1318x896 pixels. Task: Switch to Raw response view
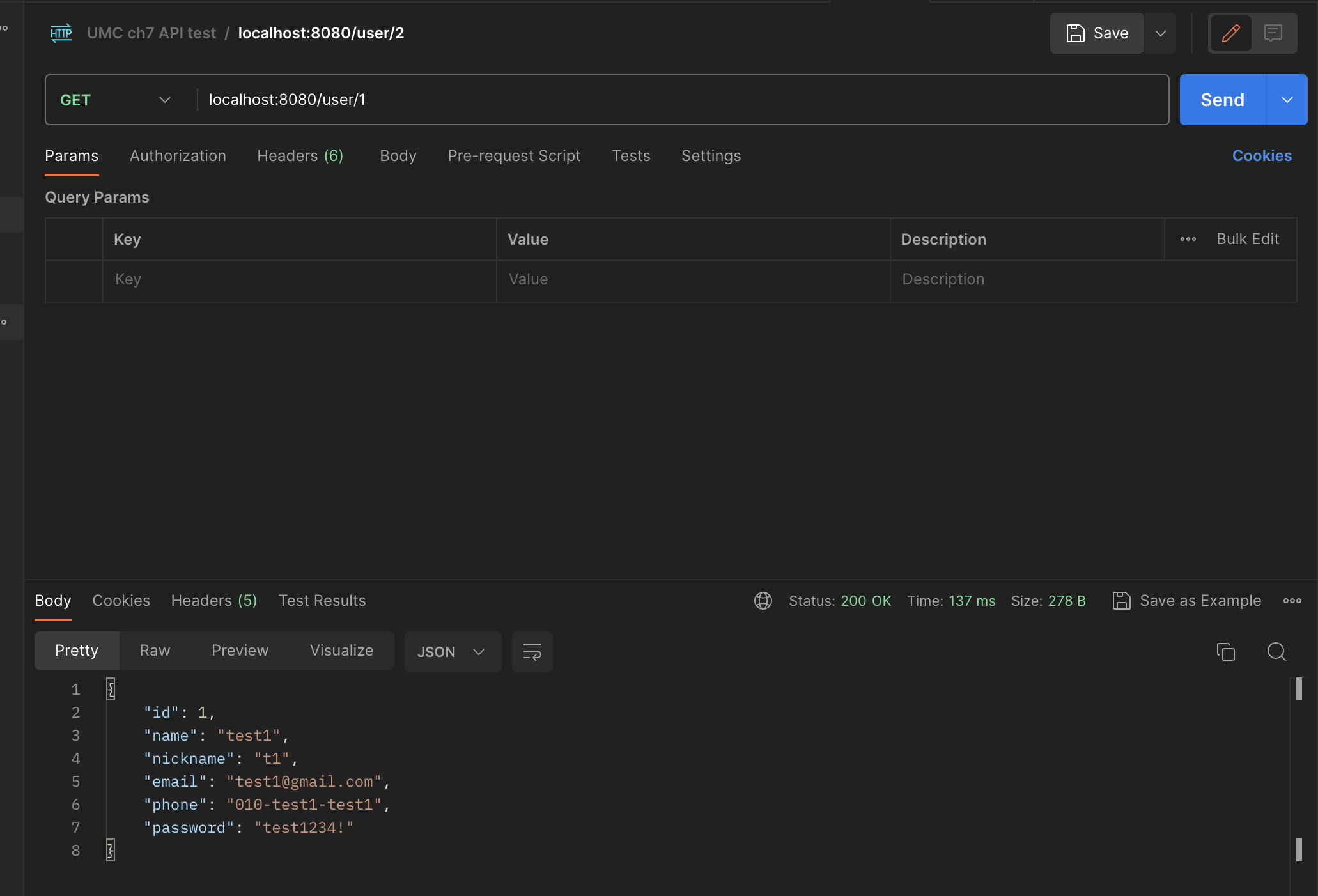[x=155, y=651]
